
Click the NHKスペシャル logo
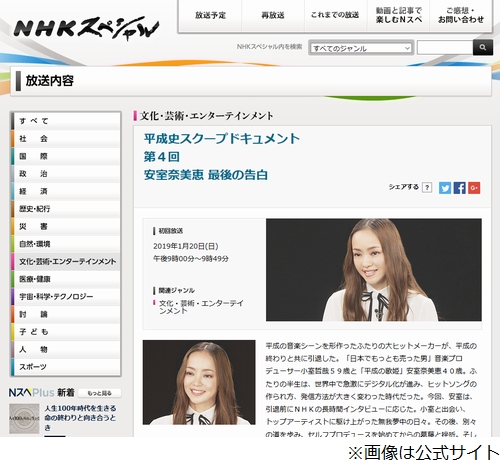pos(86,28)
